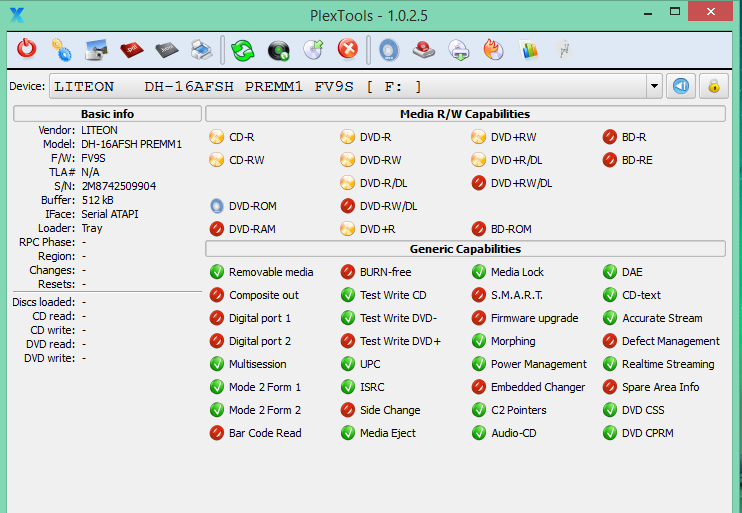Screen dimensions: 742x513
Task: Open the Device dropdown arrow
Action: [x=654, y=86]
